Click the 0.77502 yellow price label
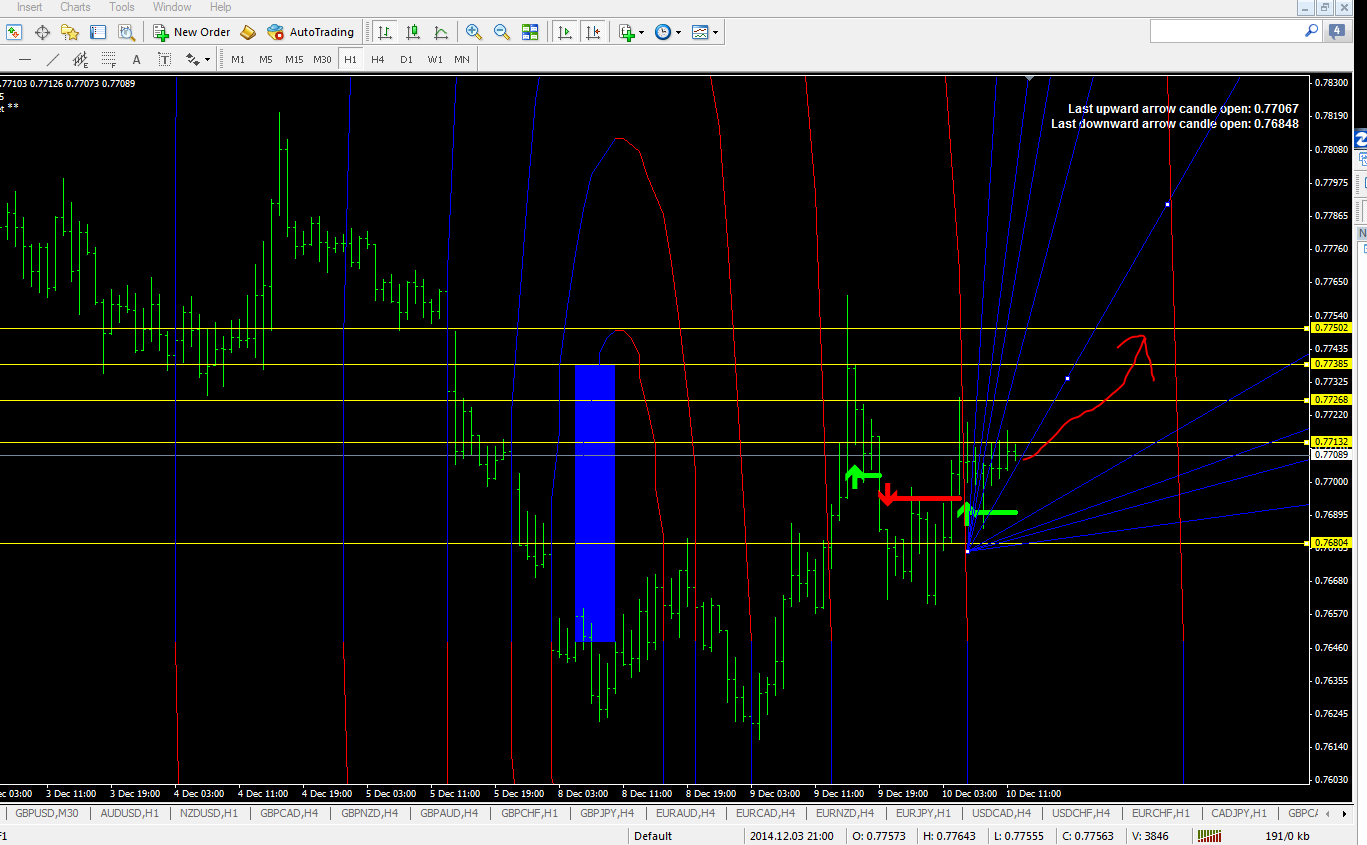This screenshot has height=845, width=1367. pyautogui.click(x=1332, y=328)
